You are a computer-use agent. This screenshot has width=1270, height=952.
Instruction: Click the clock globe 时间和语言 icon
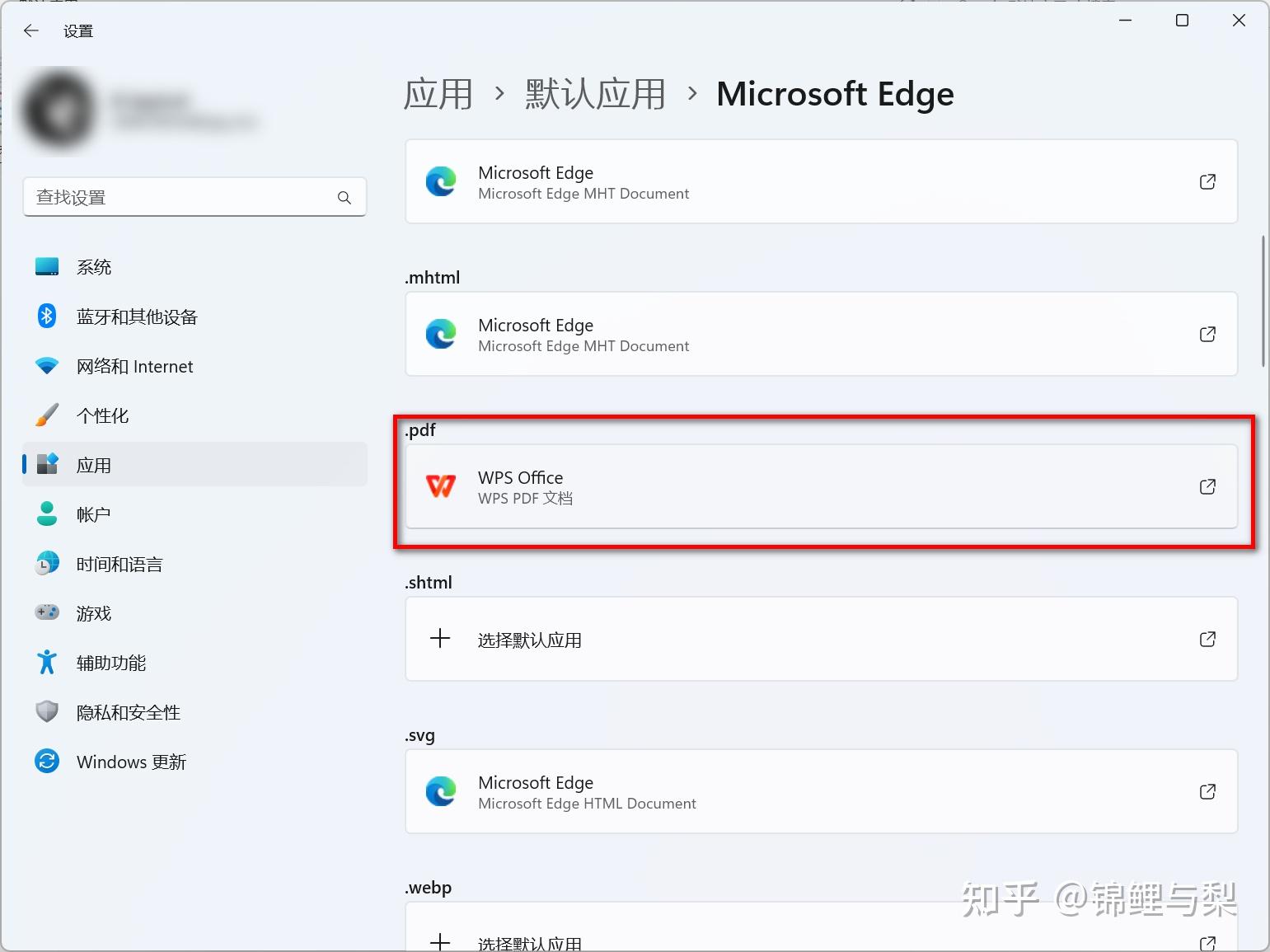coord(47,563)
